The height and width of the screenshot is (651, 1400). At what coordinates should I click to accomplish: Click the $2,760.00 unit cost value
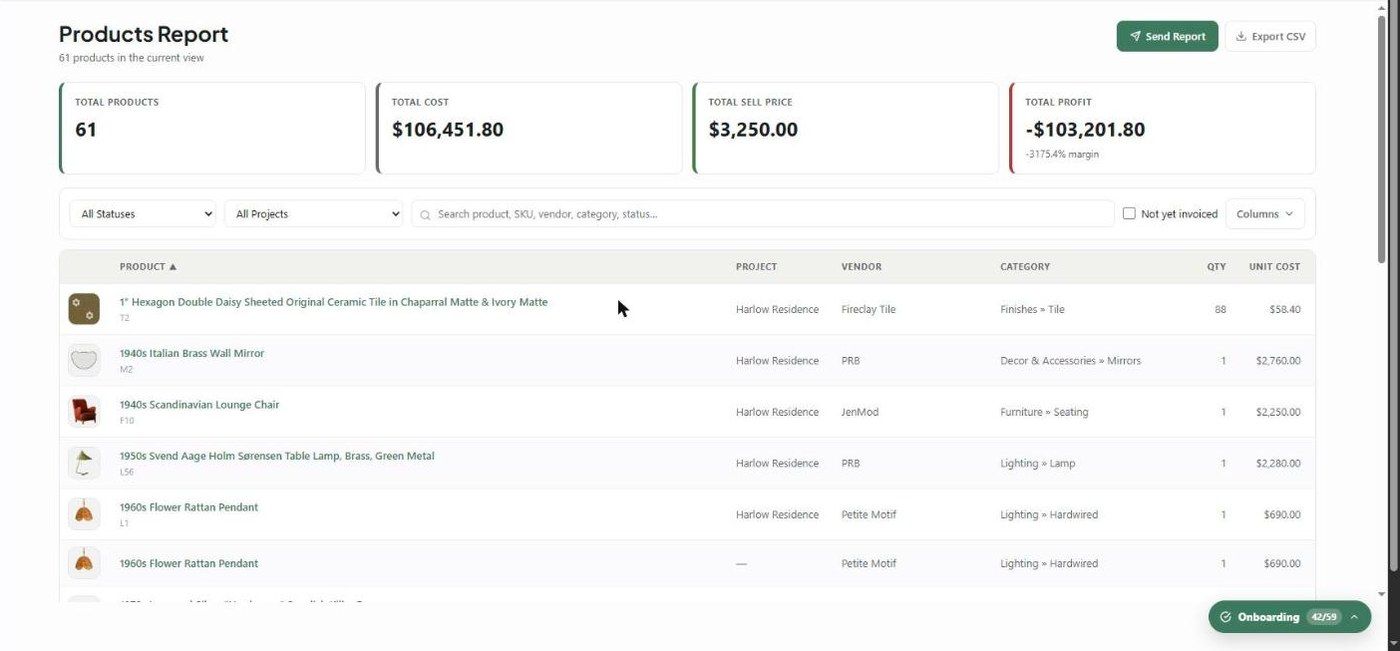pos(1278,360)
